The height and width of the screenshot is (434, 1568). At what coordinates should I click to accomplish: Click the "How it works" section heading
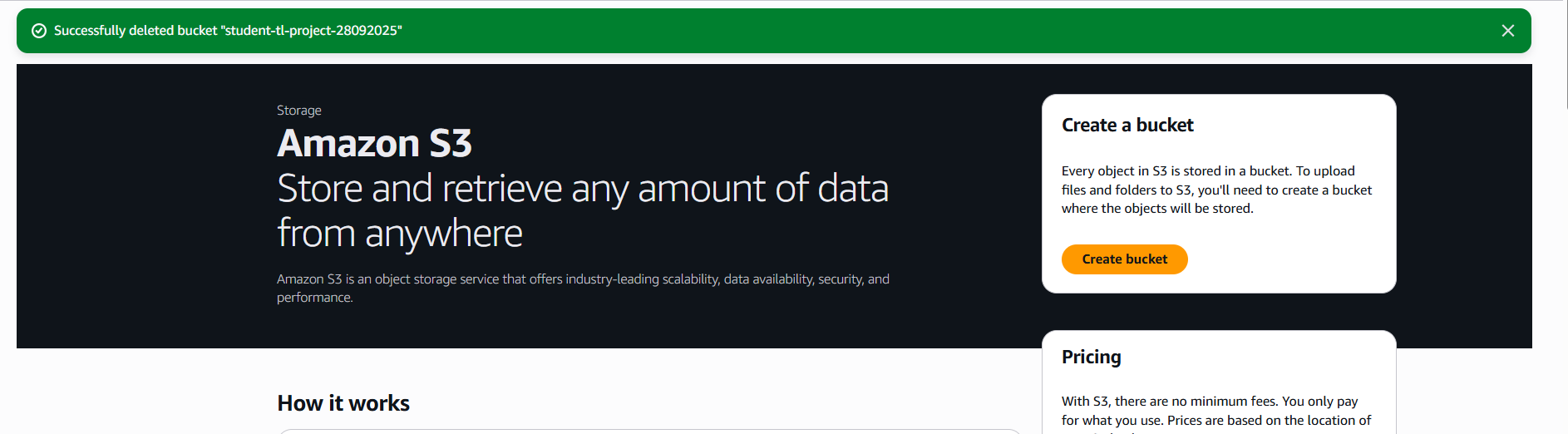(x=343, y=403)
